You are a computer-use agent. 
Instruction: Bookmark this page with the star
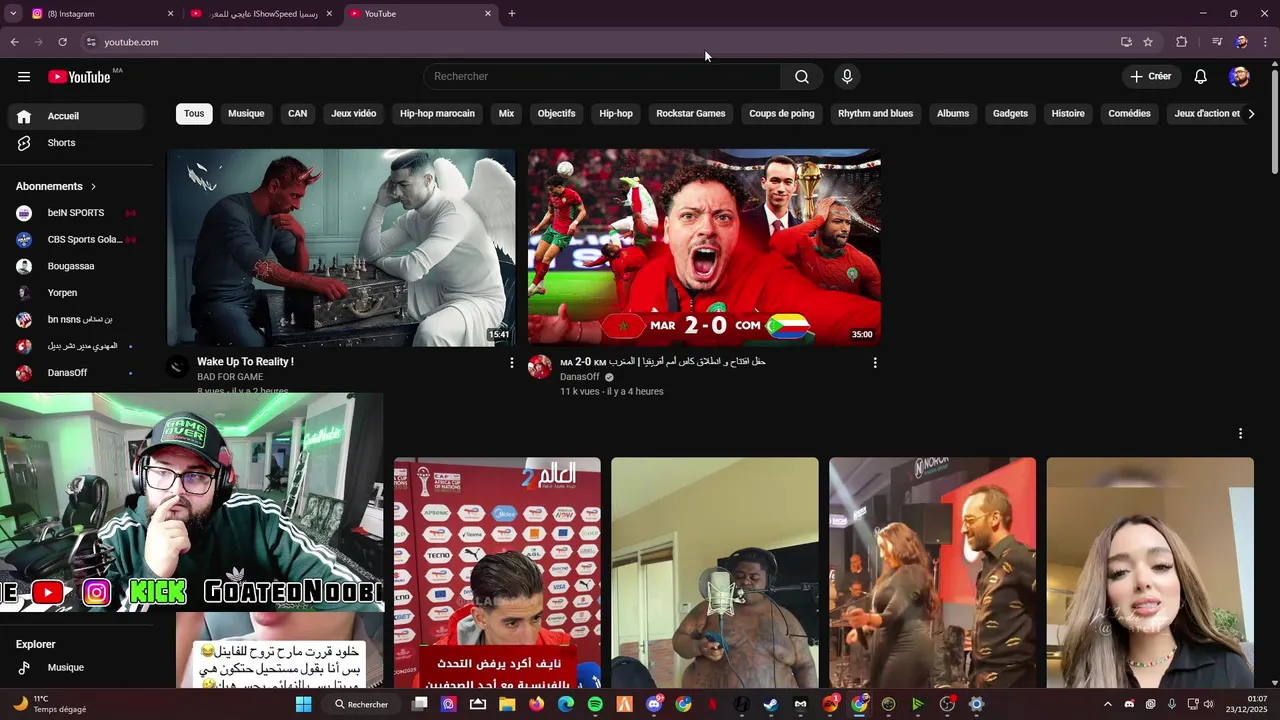[x=1148, y=42]
